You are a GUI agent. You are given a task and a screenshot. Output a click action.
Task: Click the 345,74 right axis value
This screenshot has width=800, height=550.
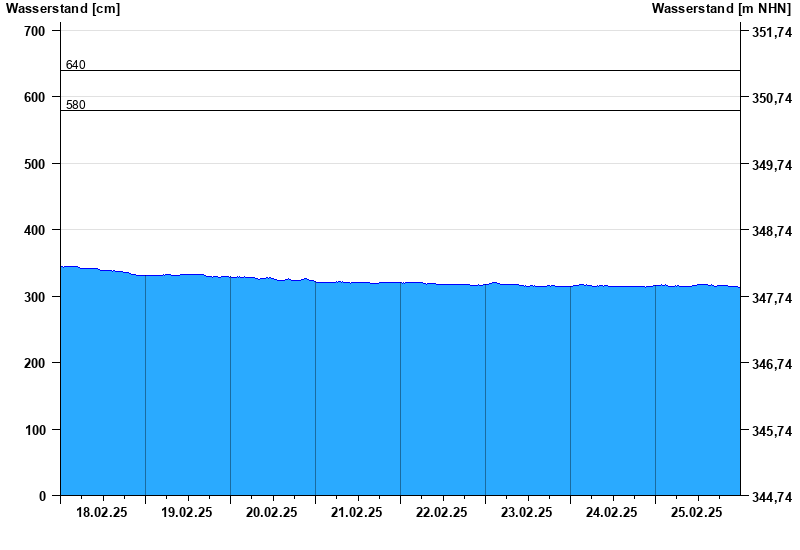(772, 431)
